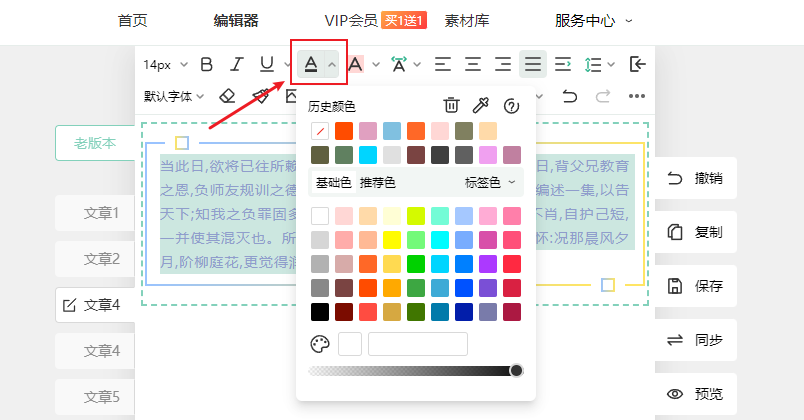Viewport: 804px width, 420px height.
Task: Open 文章5 in the sidebar
Action: [x=95, y=397]
